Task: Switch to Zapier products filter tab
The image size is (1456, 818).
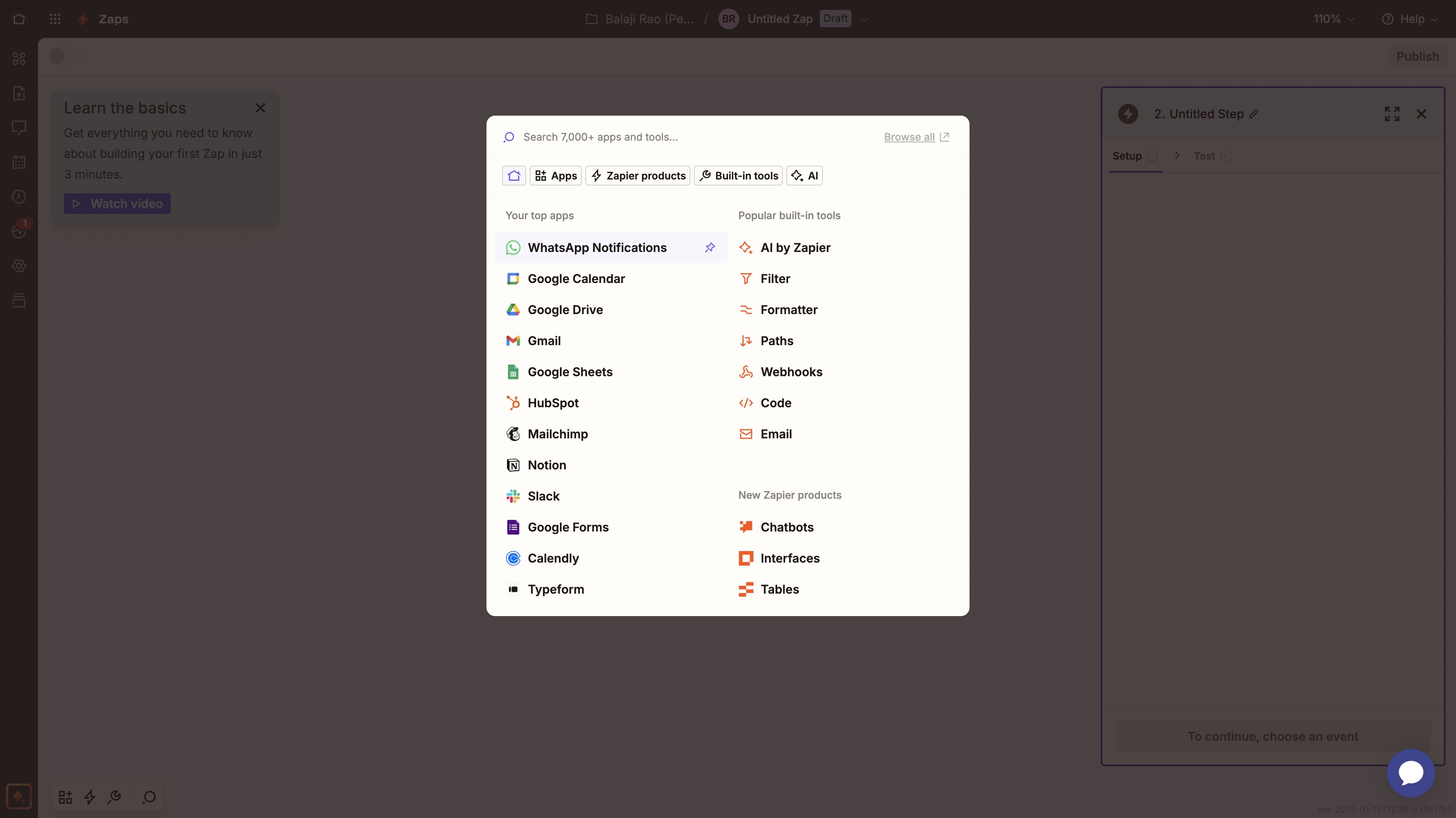Action: pyautogui.click(x=637, y=176)
